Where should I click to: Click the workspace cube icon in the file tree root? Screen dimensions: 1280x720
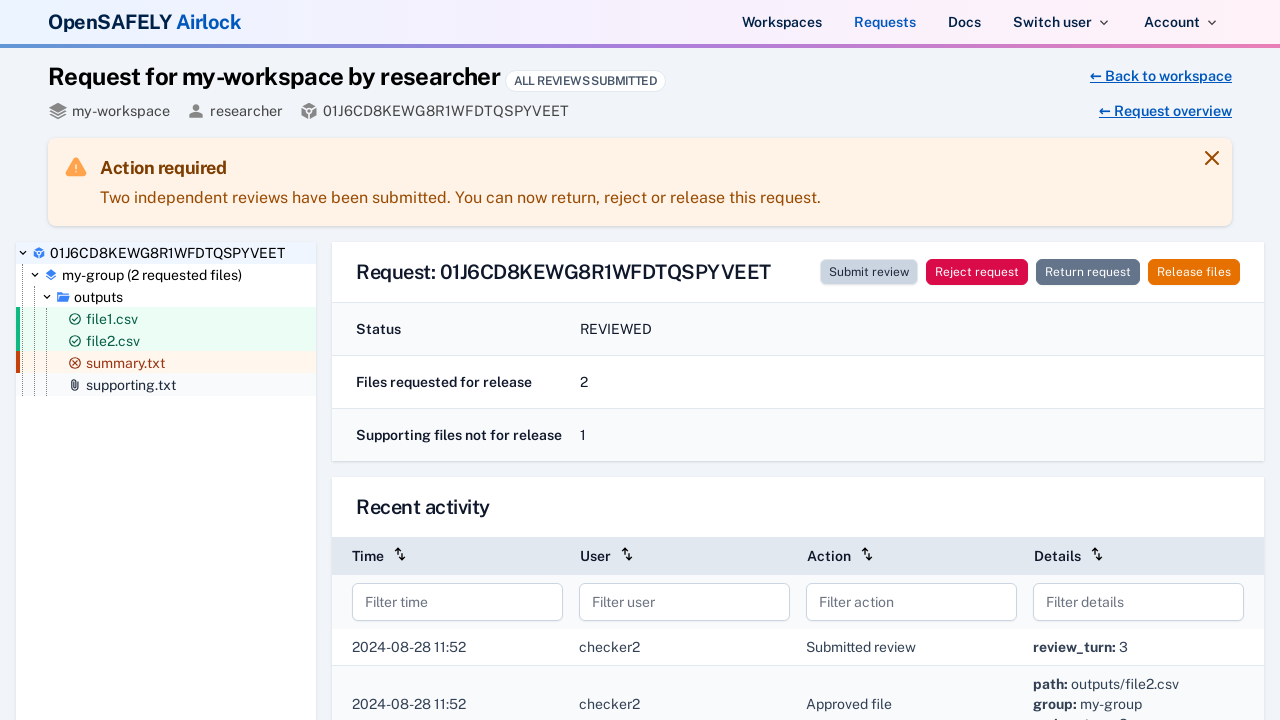pyautogui.click(x=38, y=252)
